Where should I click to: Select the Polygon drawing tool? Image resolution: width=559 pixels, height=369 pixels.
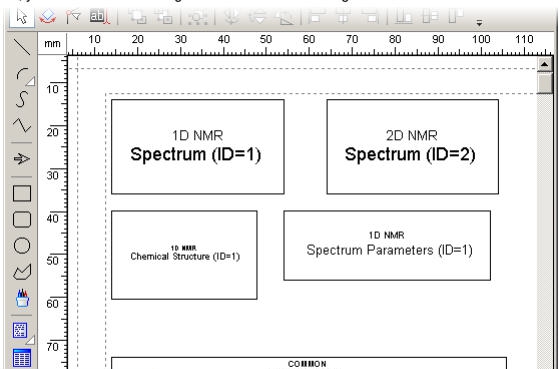pos(22,272)
